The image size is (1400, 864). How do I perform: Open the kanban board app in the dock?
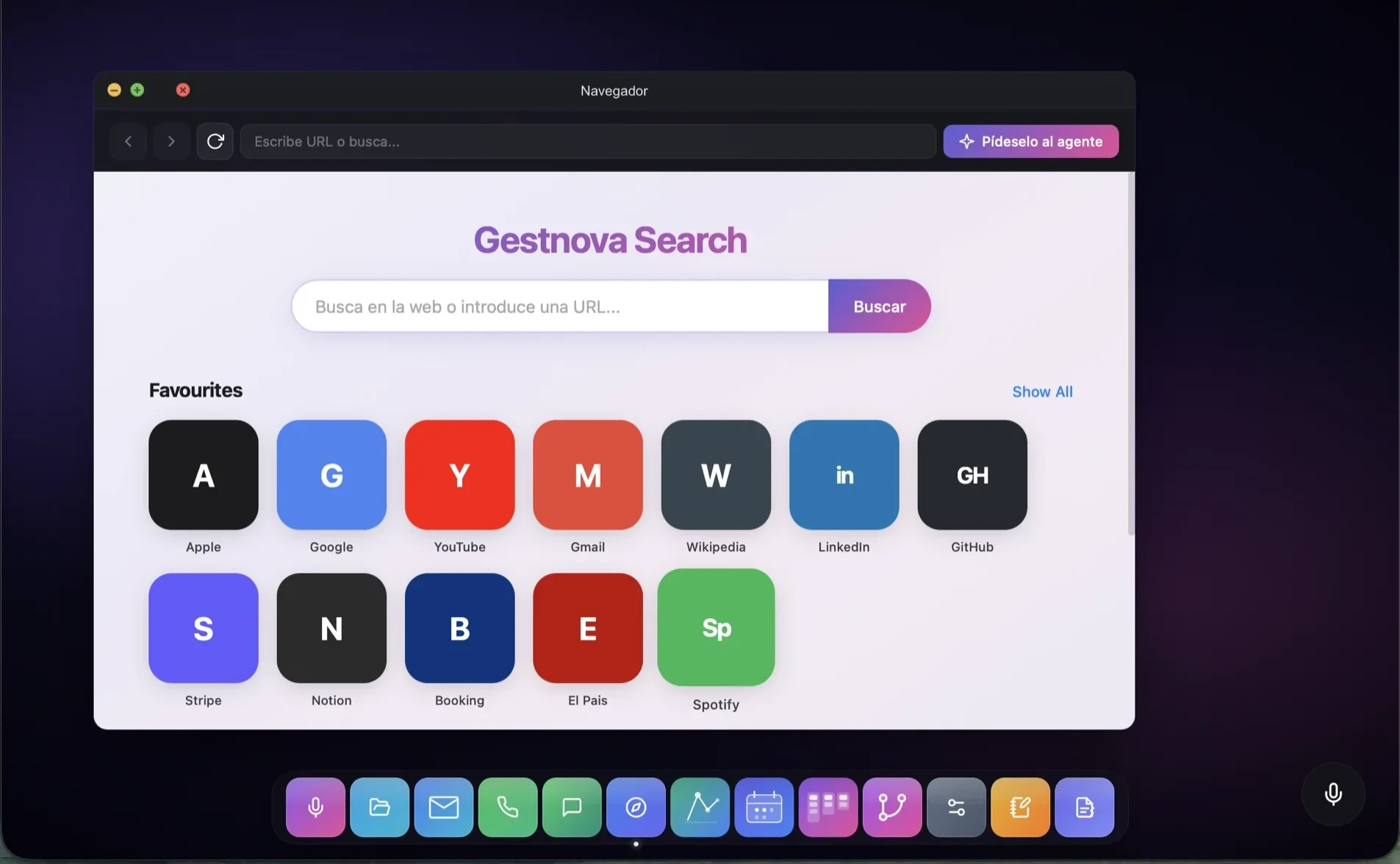(828, 807)
